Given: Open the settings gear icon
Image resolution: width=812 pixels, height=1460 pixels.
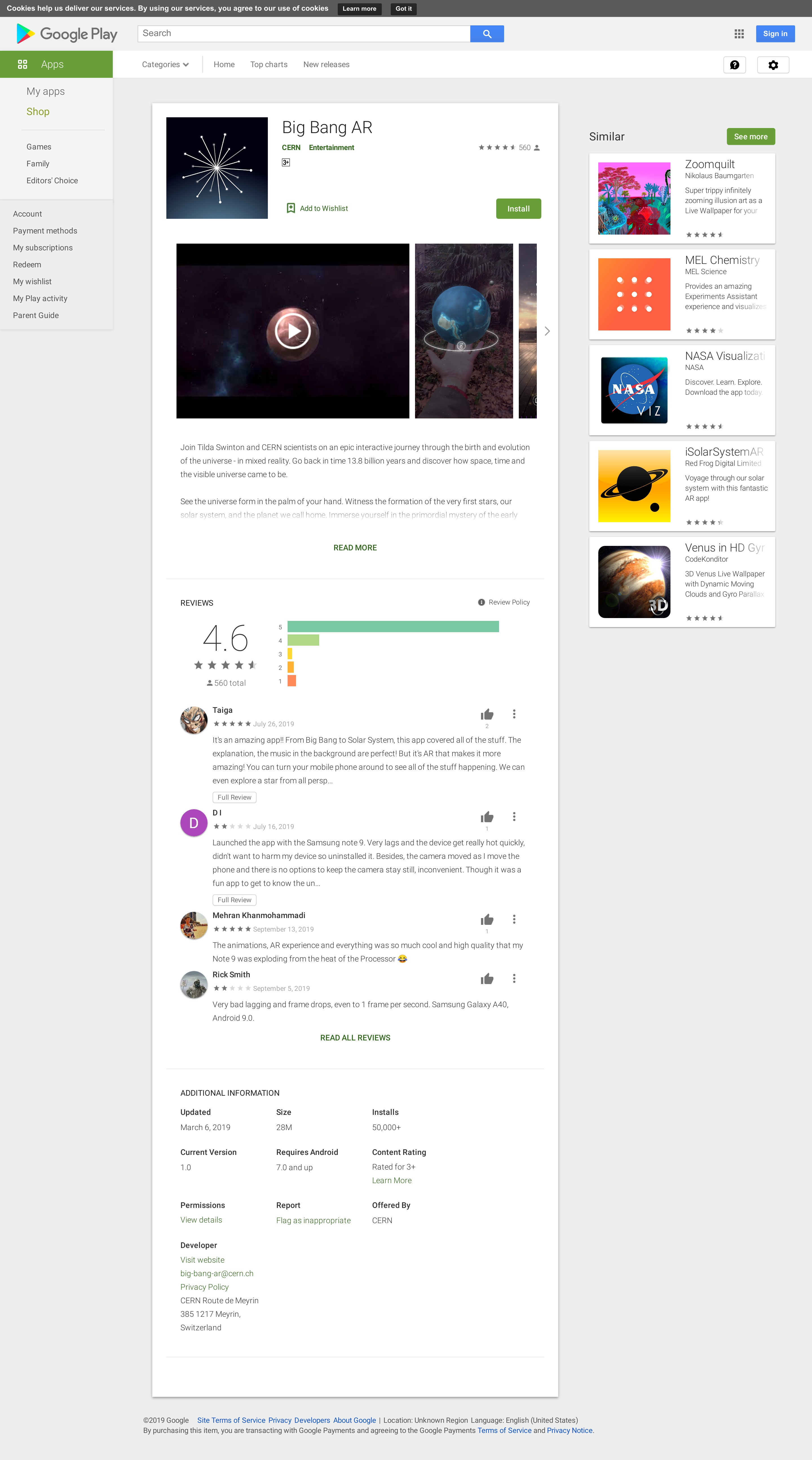Looking at the screenshot, I should [773, 65].
